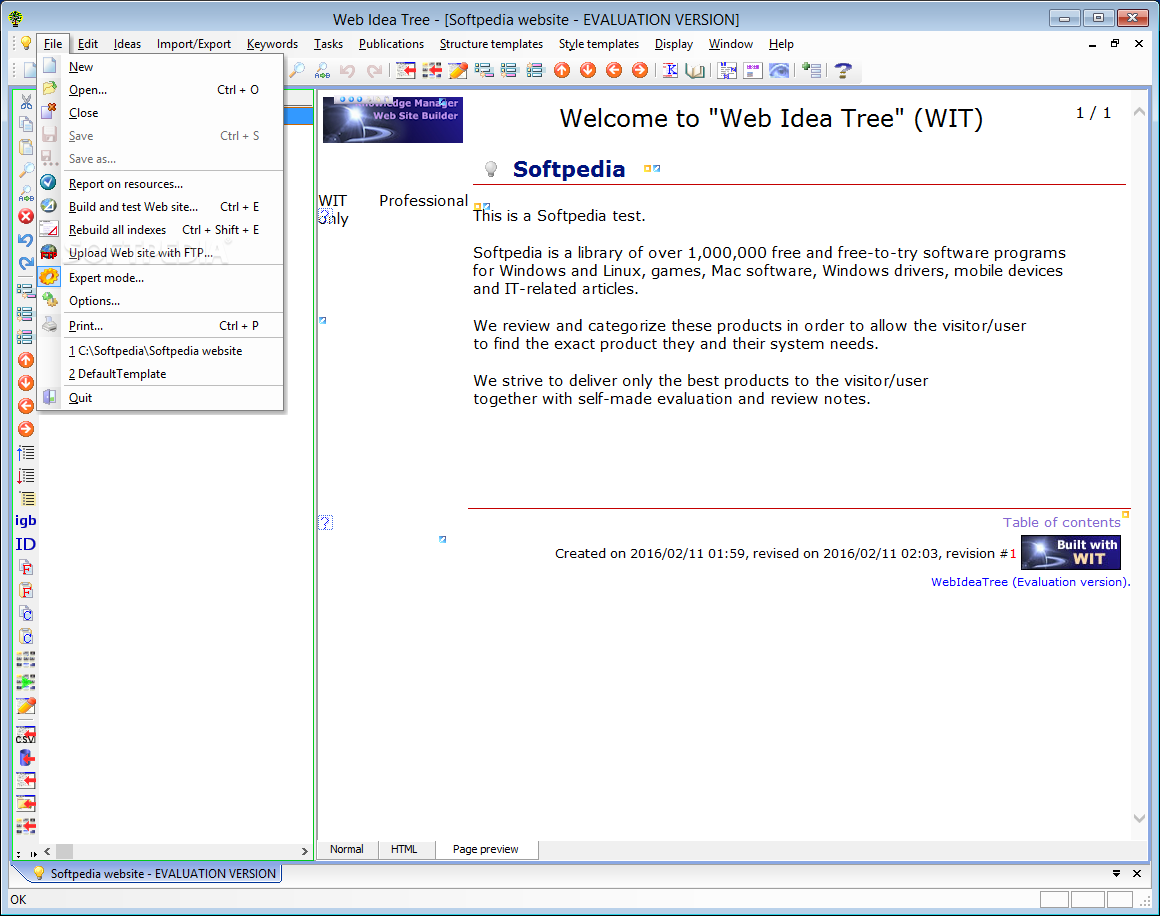1160x916 pixels.
Task: Click the K keyword icon in top toolbar
Action: [x=670, y=70]
